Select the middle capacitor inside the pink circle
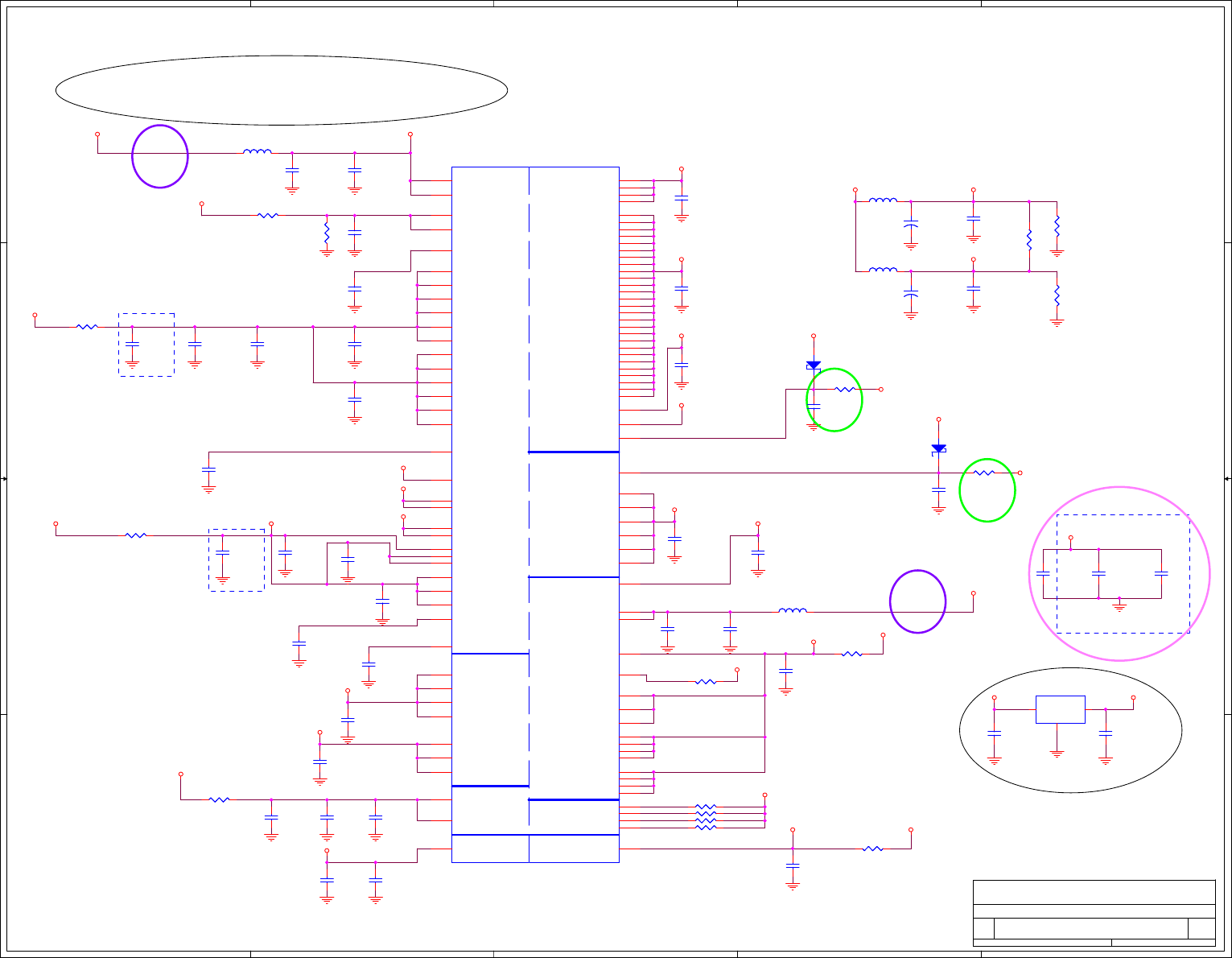 [1098, 574]
